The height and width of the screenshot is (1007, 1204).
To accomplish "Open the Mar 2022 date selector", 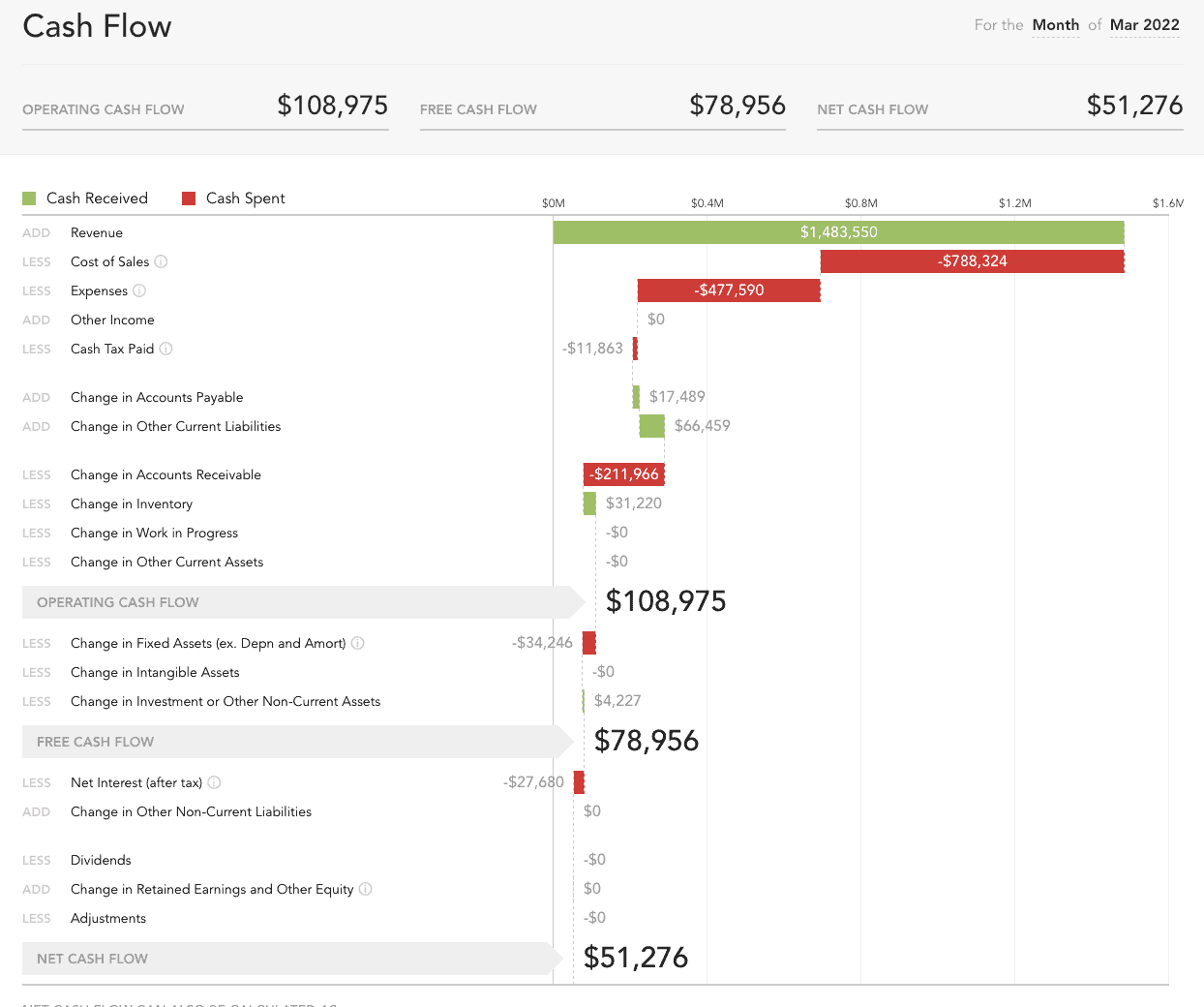I will pos(1145,25).
